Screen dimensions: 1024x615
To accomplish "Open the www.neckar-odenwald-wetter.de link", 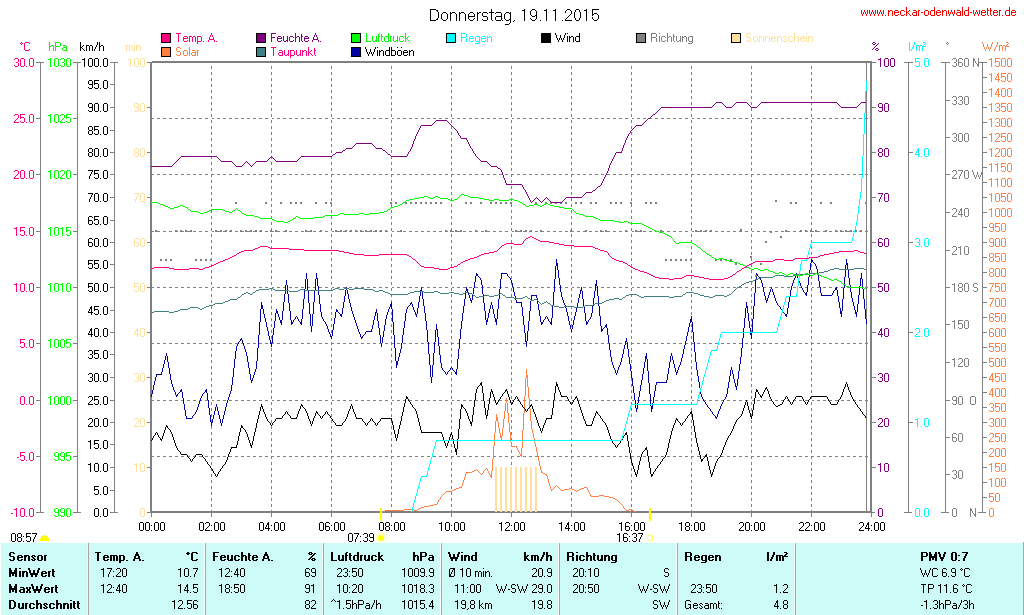I will [x=938, y=12].
